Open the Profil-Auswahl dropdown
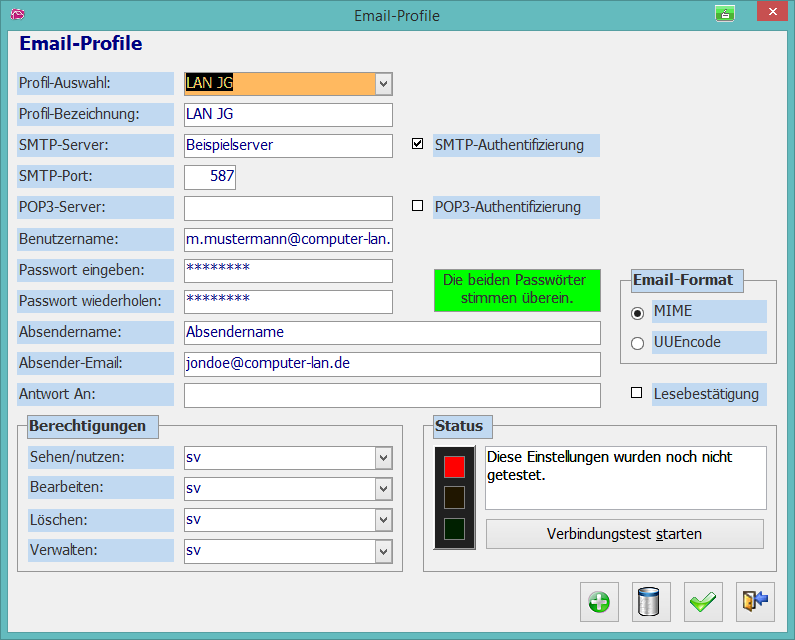Image resolution: width=795 pixels, height=640 pixels. [383, 84]
